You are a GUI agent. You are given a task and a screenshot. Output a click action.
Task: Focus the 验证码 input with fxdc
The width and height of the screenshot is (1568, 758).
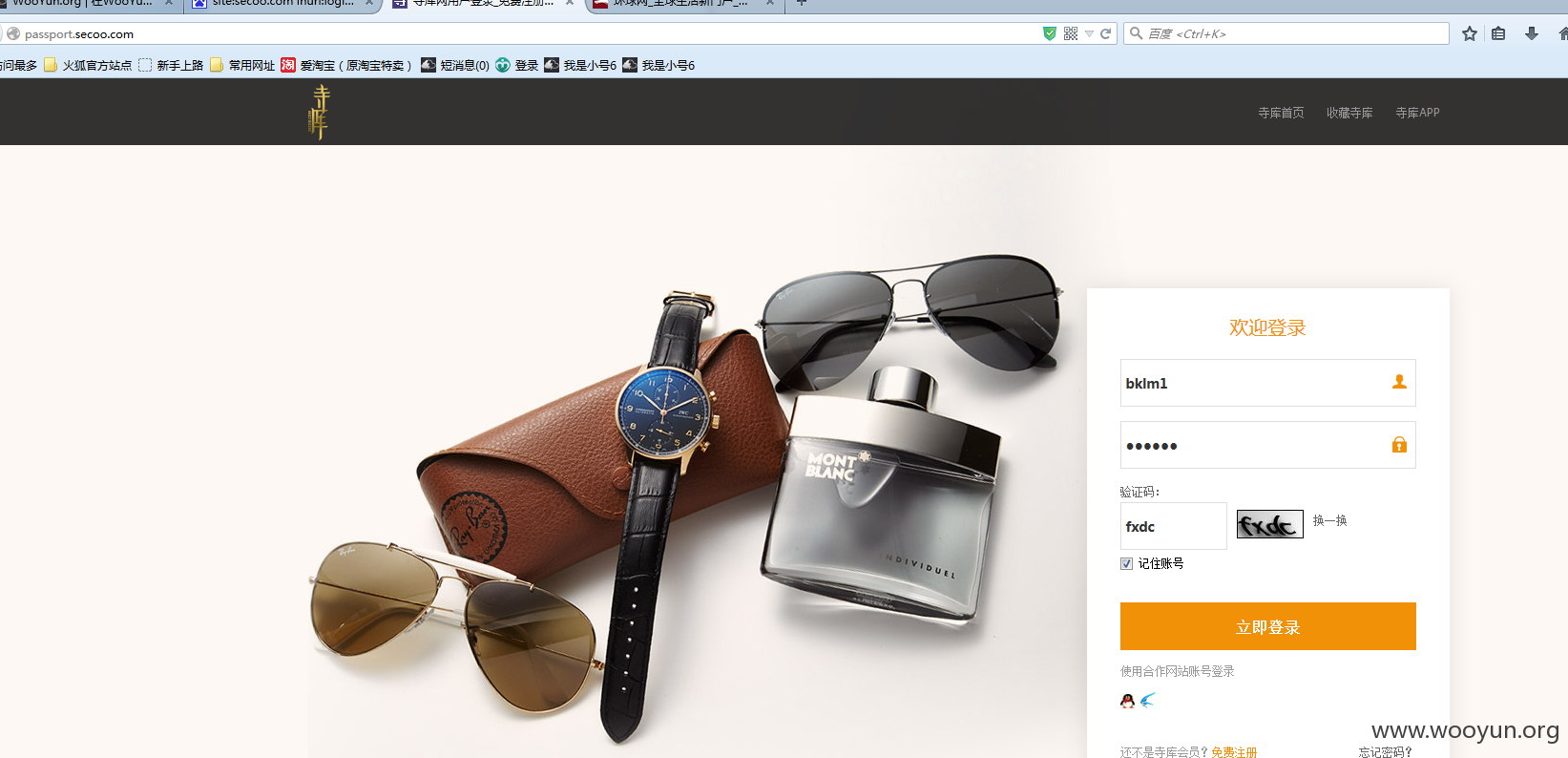[1173, 526]
